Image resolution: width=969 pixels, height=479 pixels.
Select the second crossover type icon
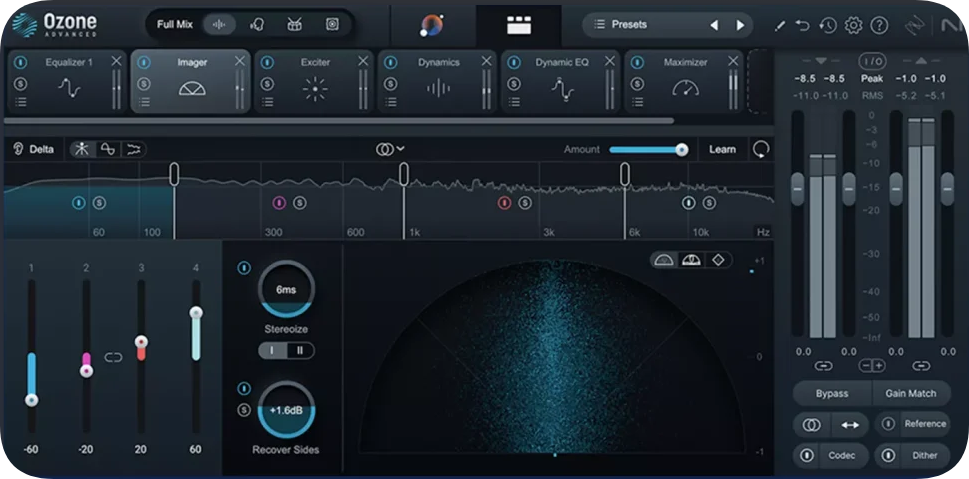[108, 149]
